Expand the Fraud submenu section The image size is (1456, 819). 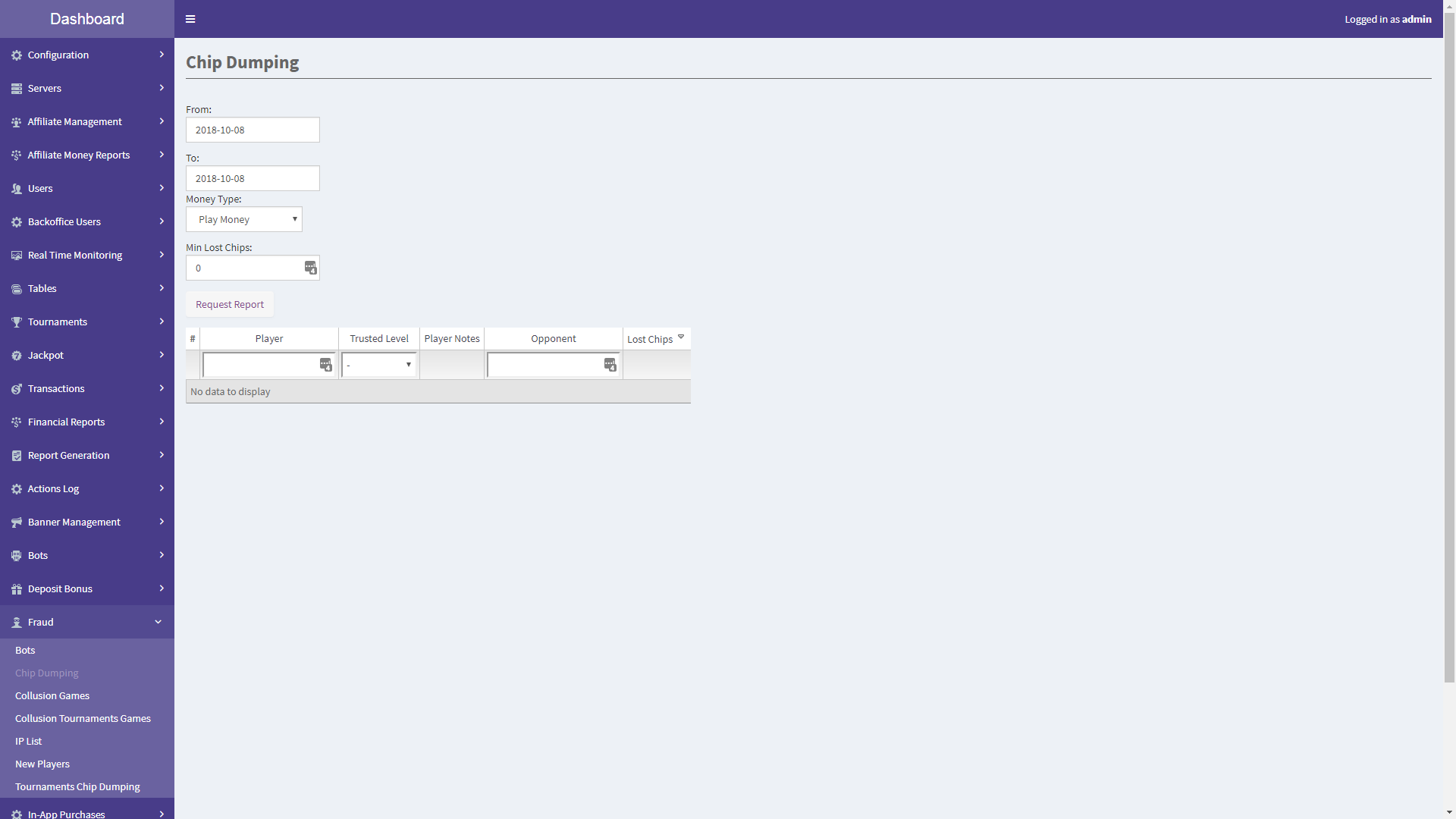[87, 622]
